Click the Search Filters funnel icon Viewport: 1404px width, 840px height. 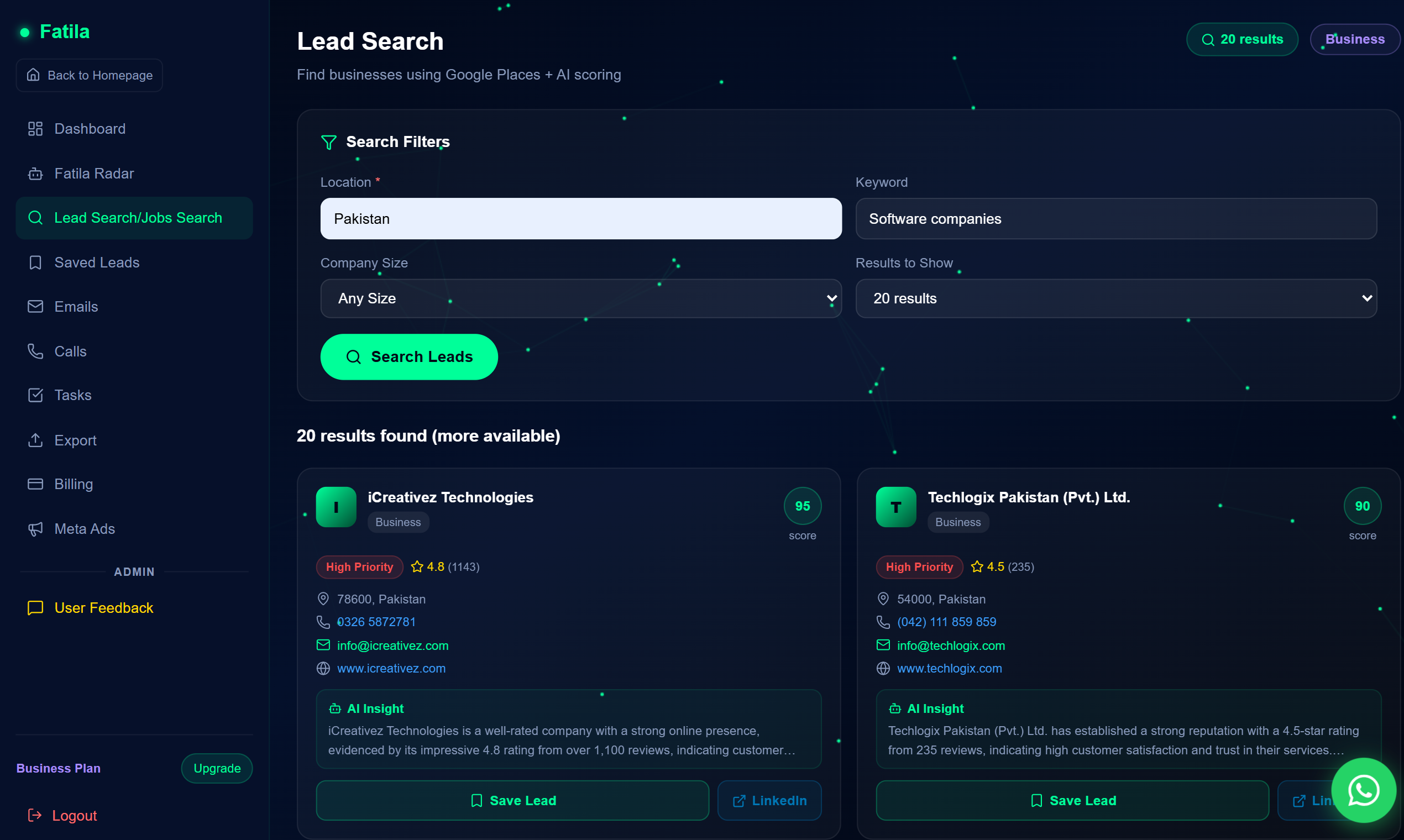click(x=328, y=142)
